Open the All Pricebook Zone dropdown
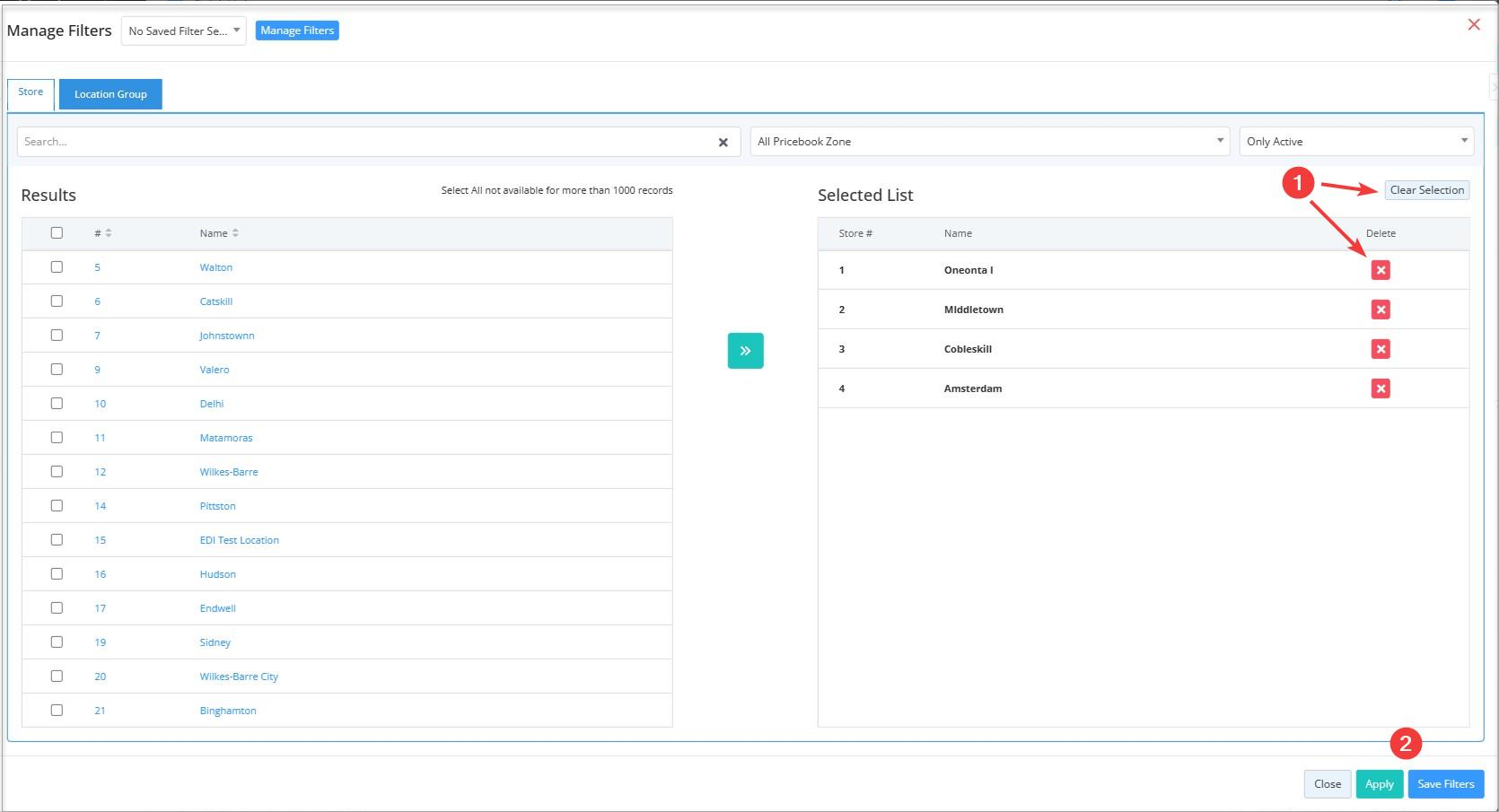Viewport: 1499px width, 812px height. pyautogui.click(x=990, y=142)
